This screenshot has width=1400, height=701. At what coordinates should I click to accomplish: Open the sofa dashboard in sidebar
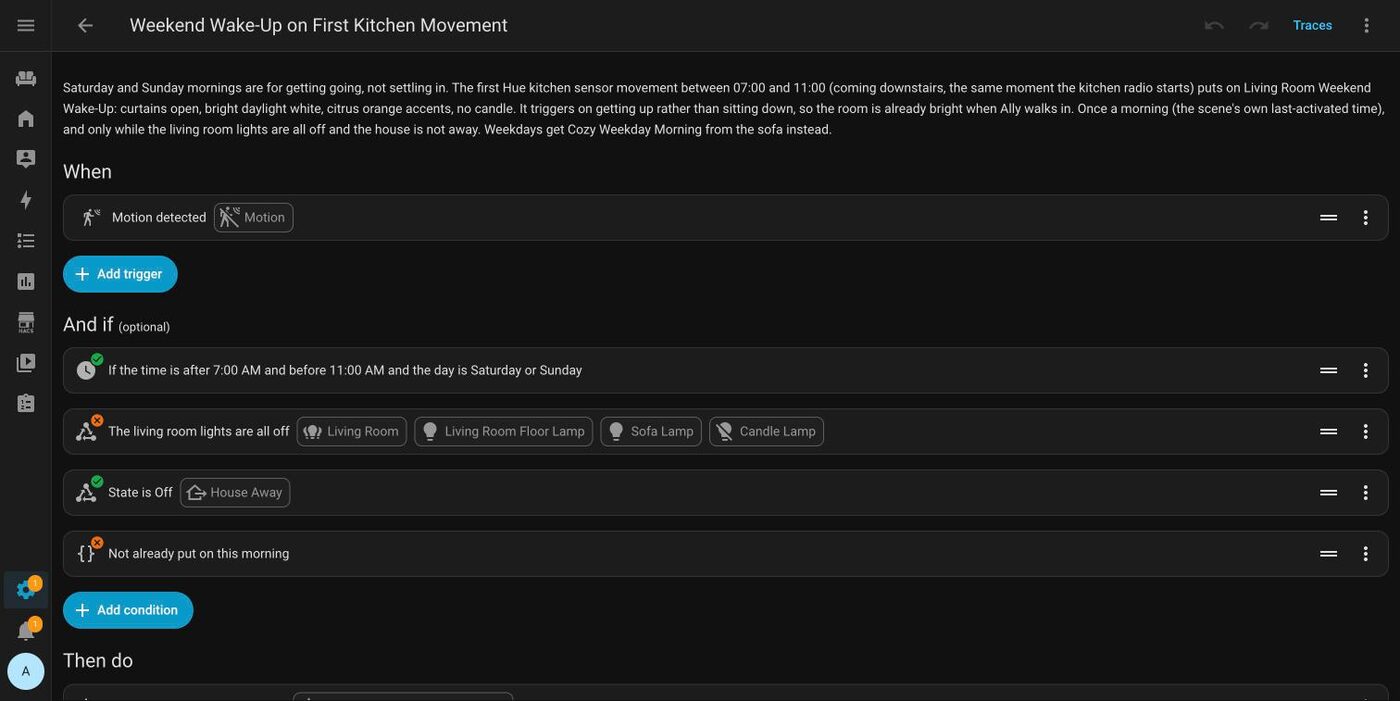26,78
